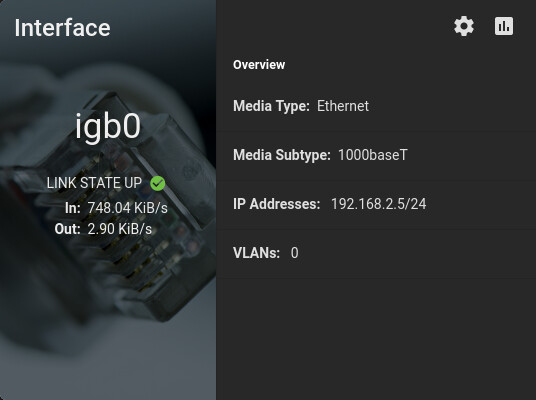Click the Out traffic value 2.90 KiB/s
This screenshot has width=536, height=400.
pos(120,229)
